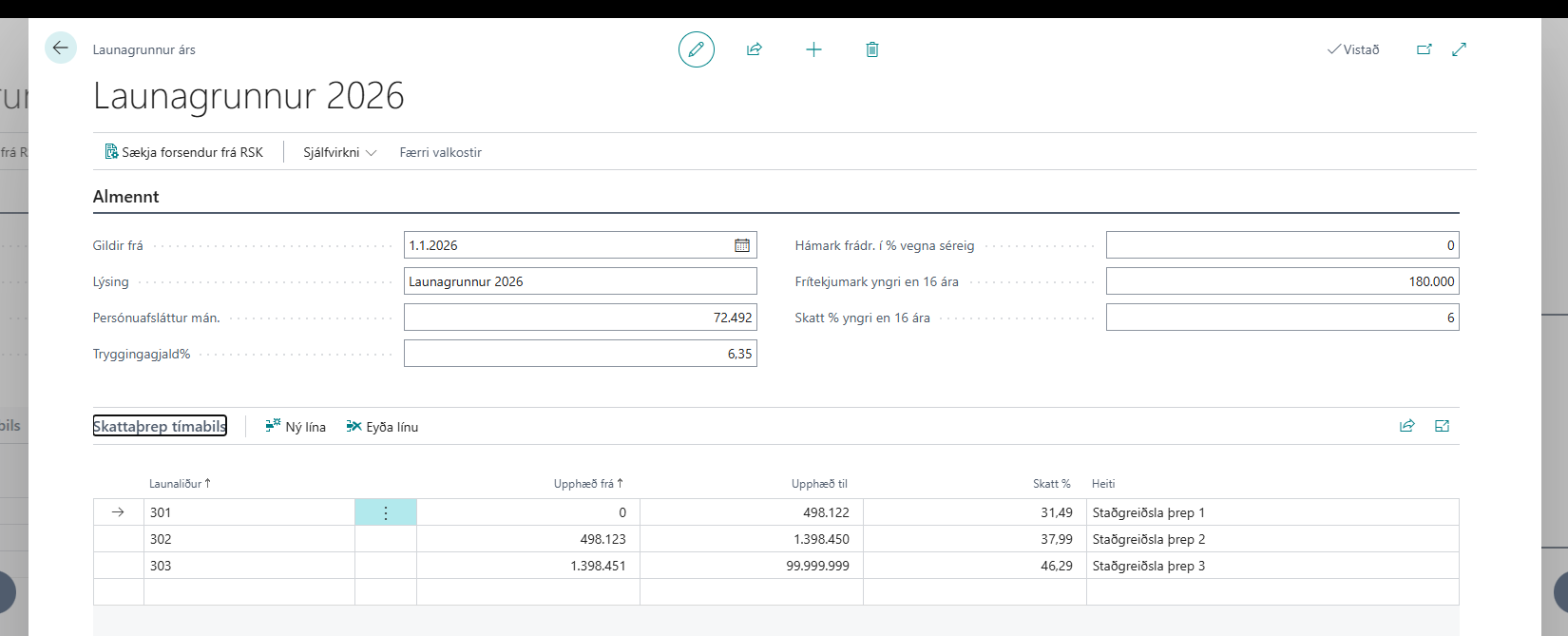Click the back arrow button
Screen dimensions: 1568x636
pos(61,48)
